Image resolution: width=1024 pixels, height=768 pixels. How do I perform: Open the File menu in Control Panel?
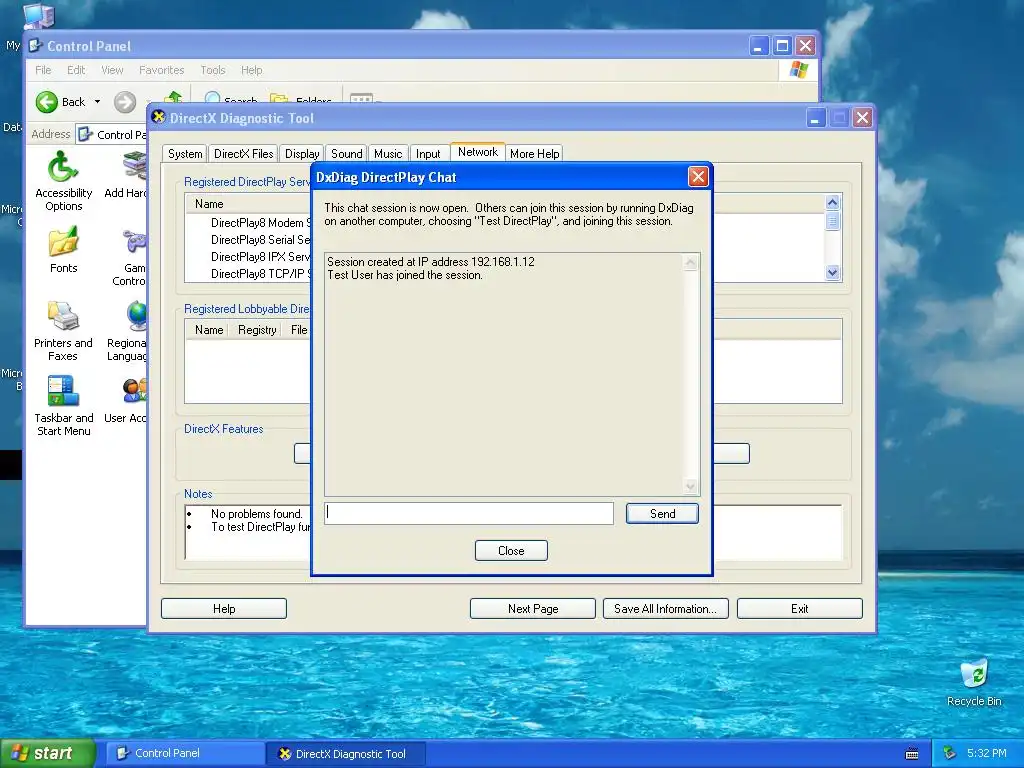point(43,70)
